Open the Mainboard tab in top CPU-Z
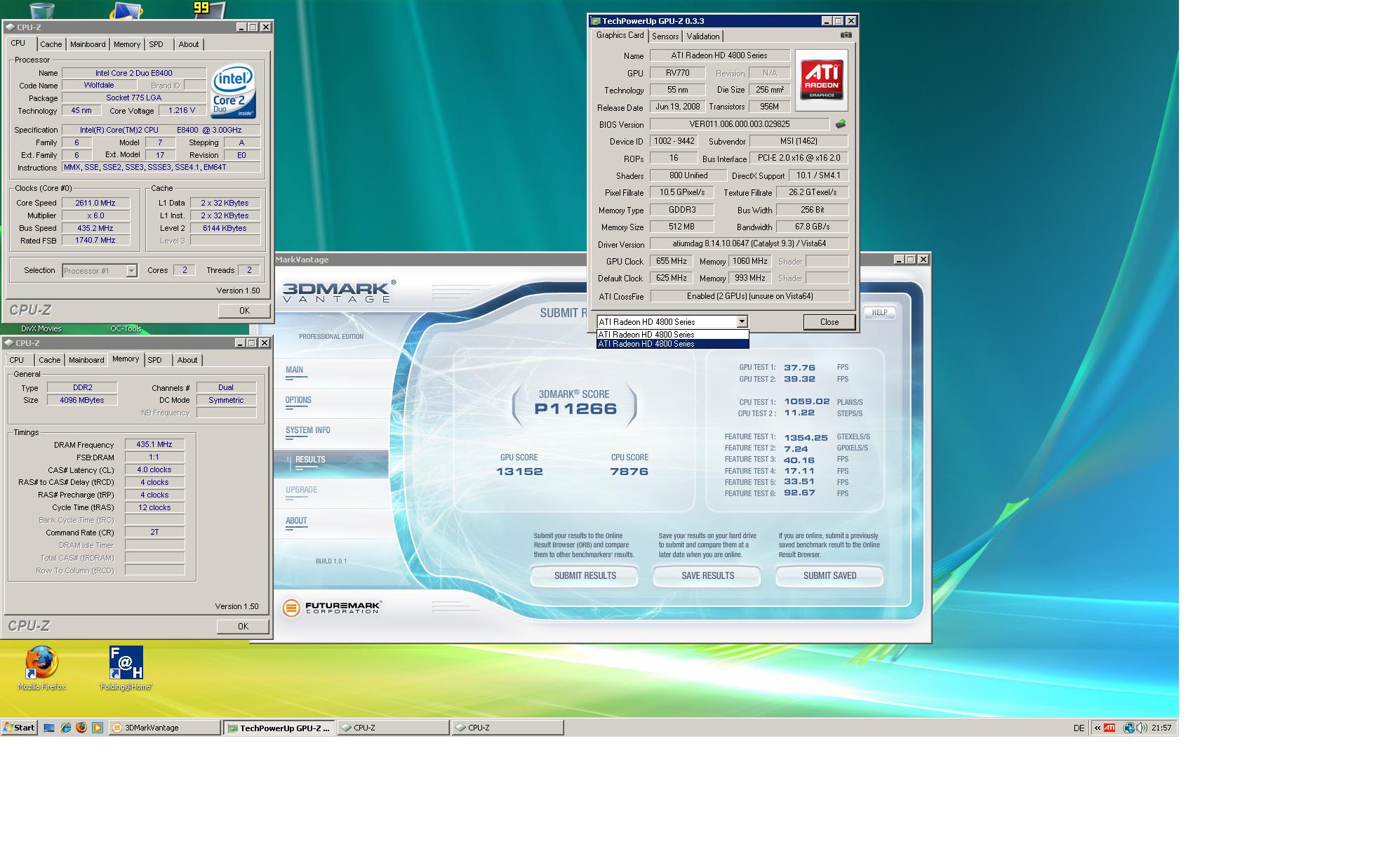Screen dimensions: 1374x868 click(x=88, y=44)
